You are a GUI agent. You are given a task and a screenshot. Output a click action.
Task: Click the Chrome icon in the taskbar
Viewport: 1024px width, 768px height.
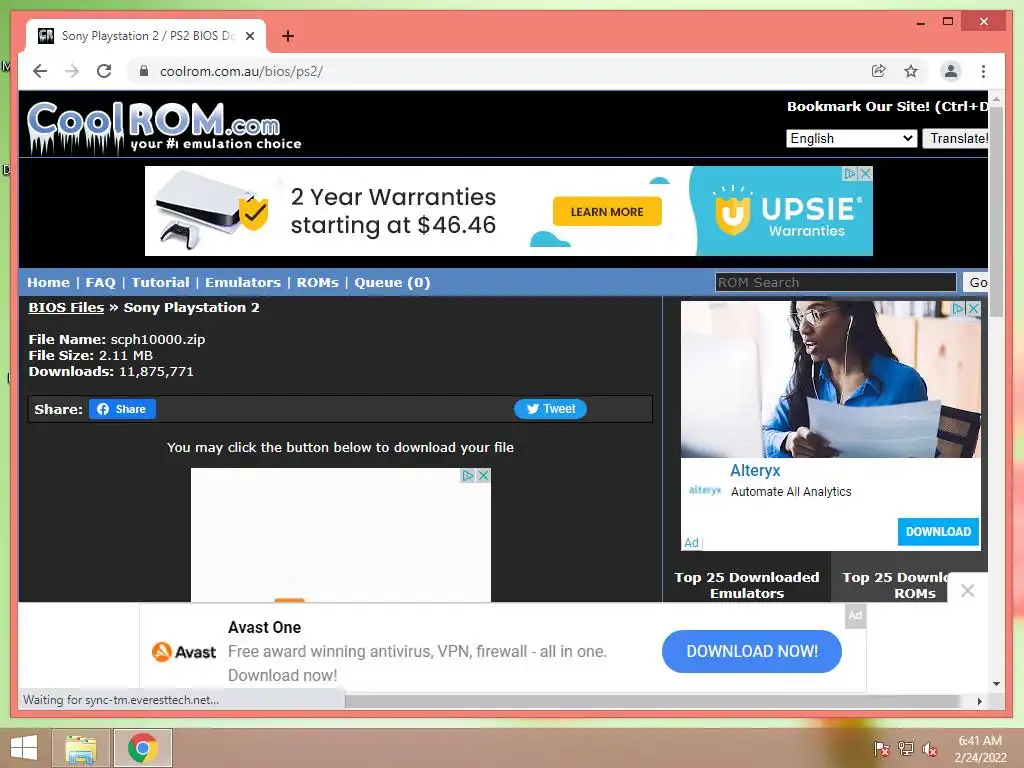(142, 748)
